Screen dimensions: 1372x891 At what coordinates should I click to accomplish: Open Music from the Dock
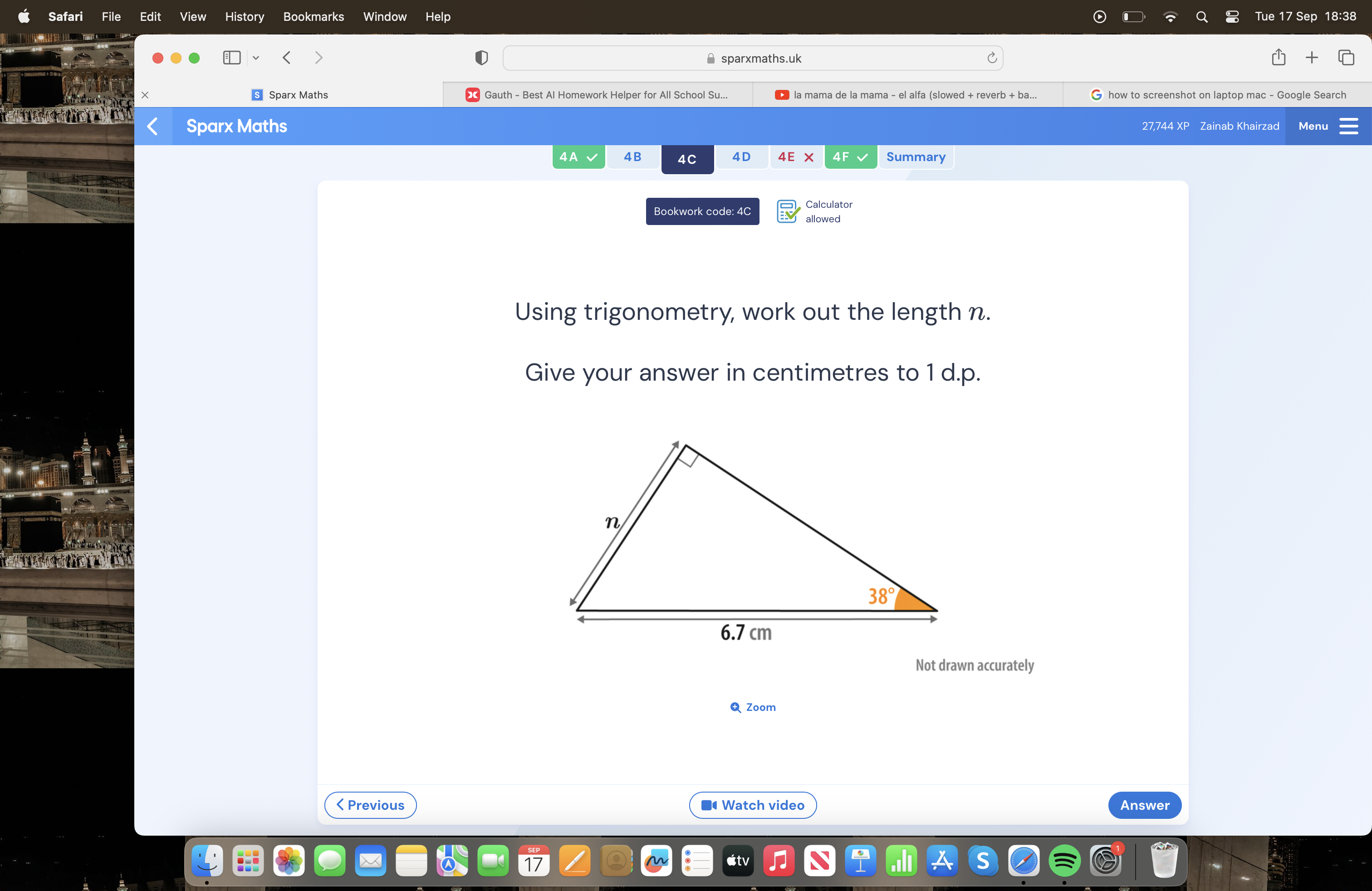pos(779,861)
